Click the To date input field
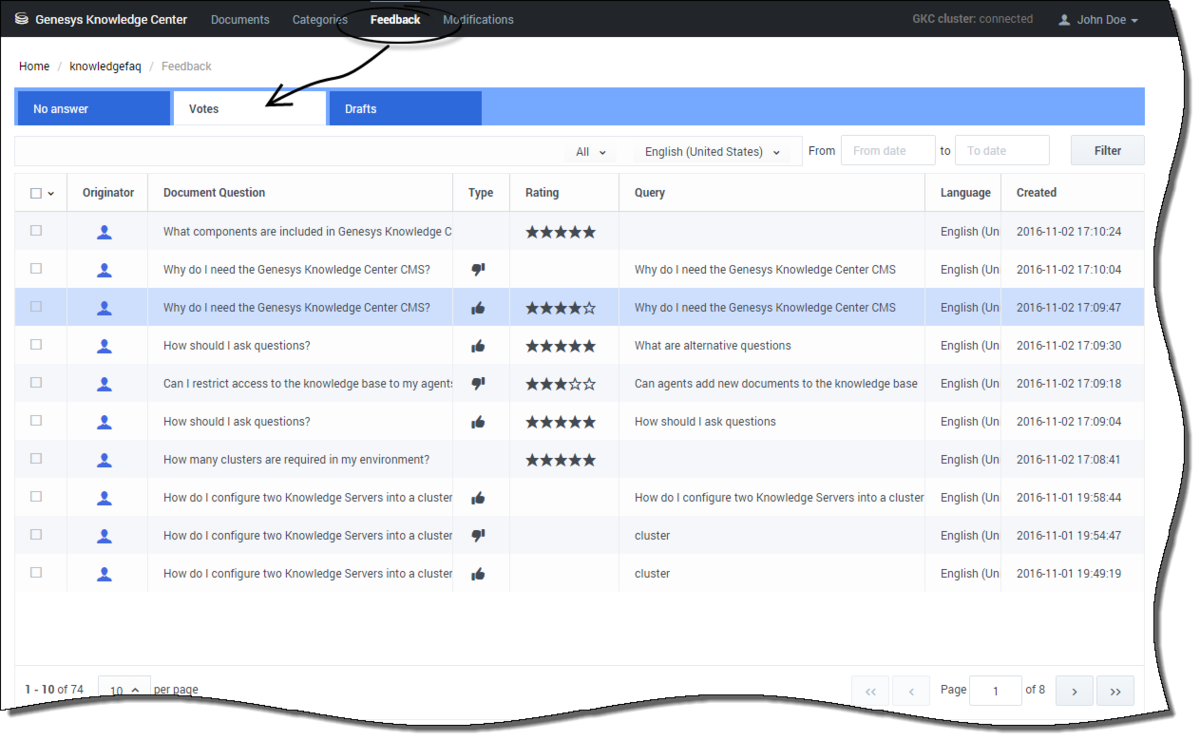The width and height of the screenshot is (1200, 741). 1002,151
